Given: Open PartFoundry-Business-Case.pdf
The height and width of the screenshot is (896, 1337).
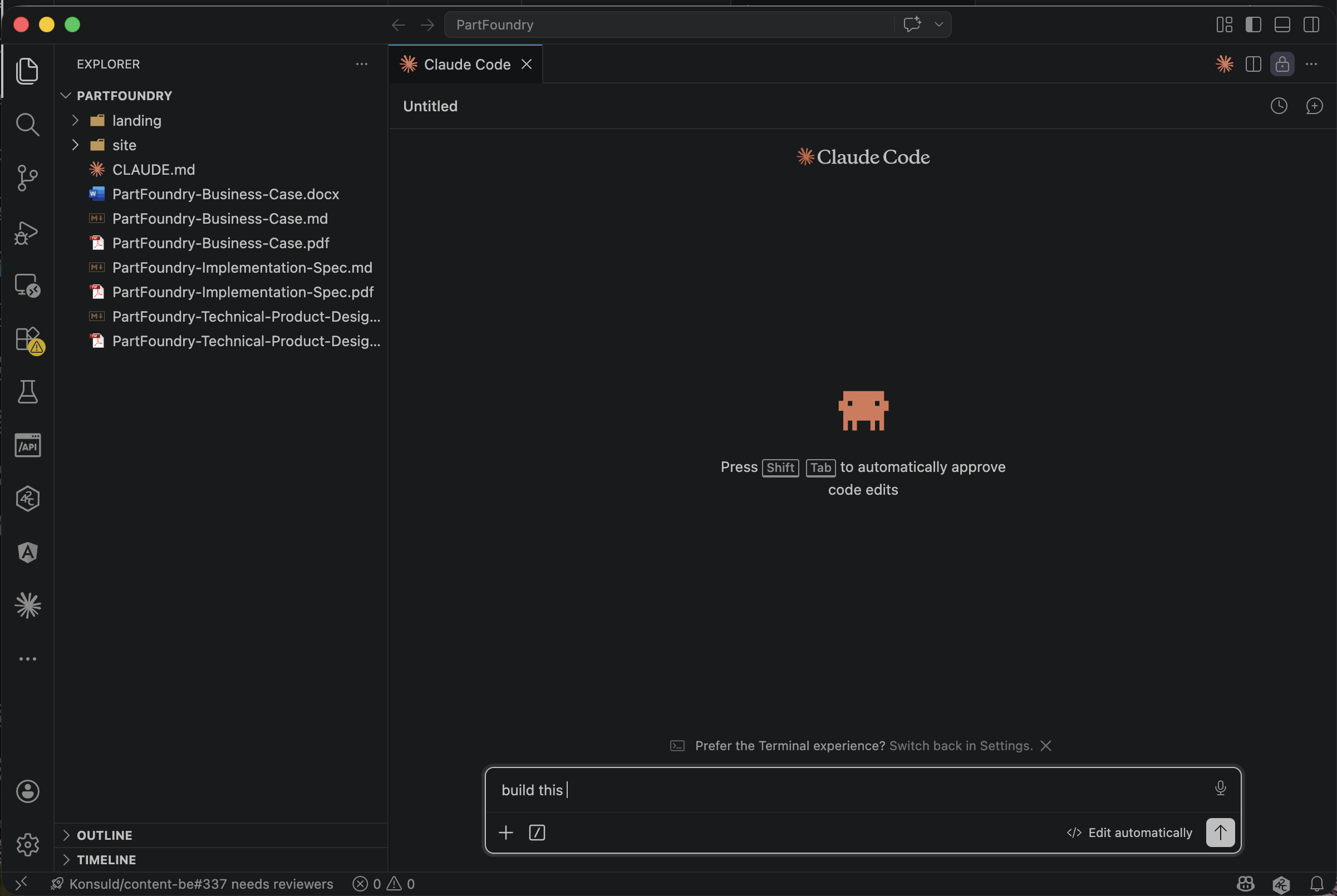Looking at the screenshot, I should 220,243.
